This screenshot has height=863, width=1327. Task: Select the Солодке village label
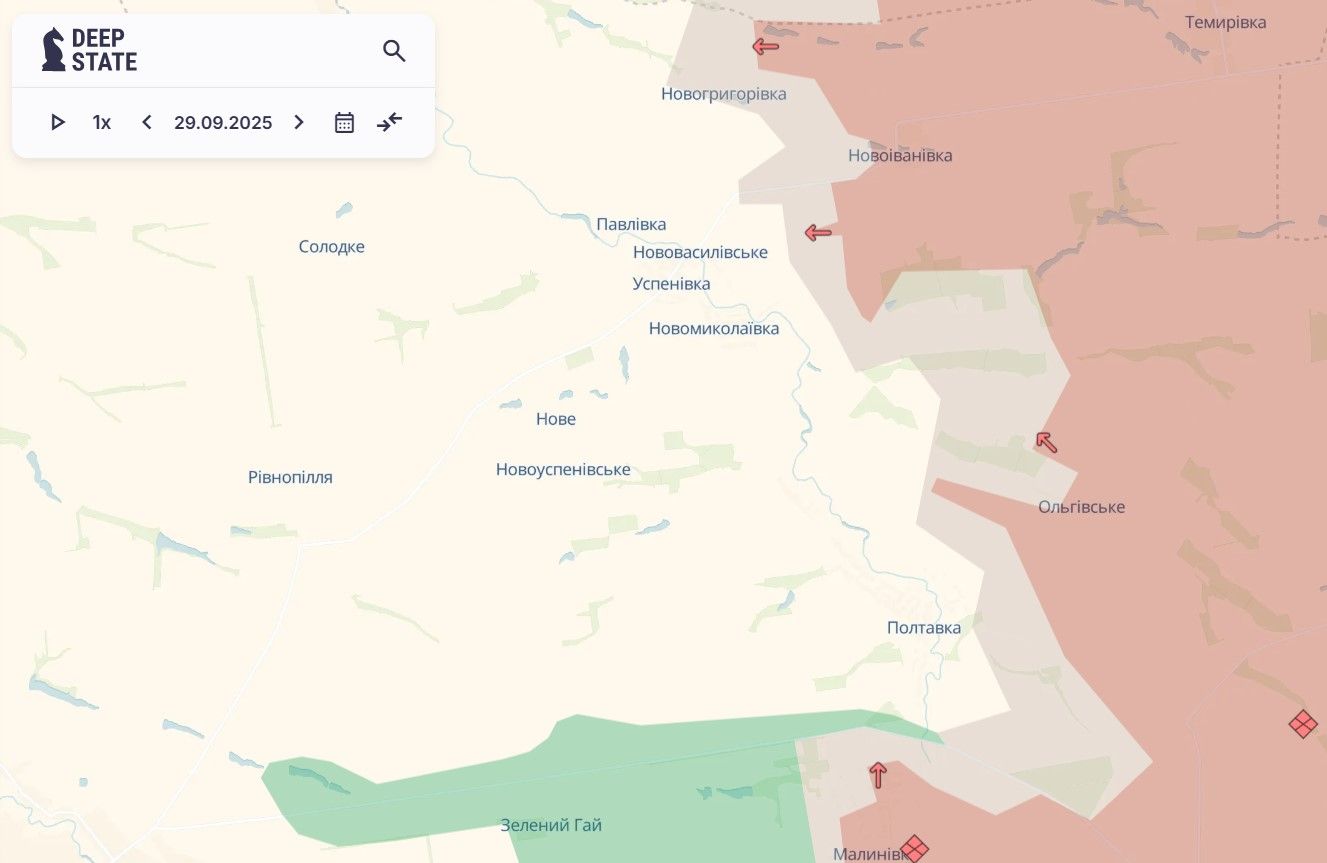332,247
